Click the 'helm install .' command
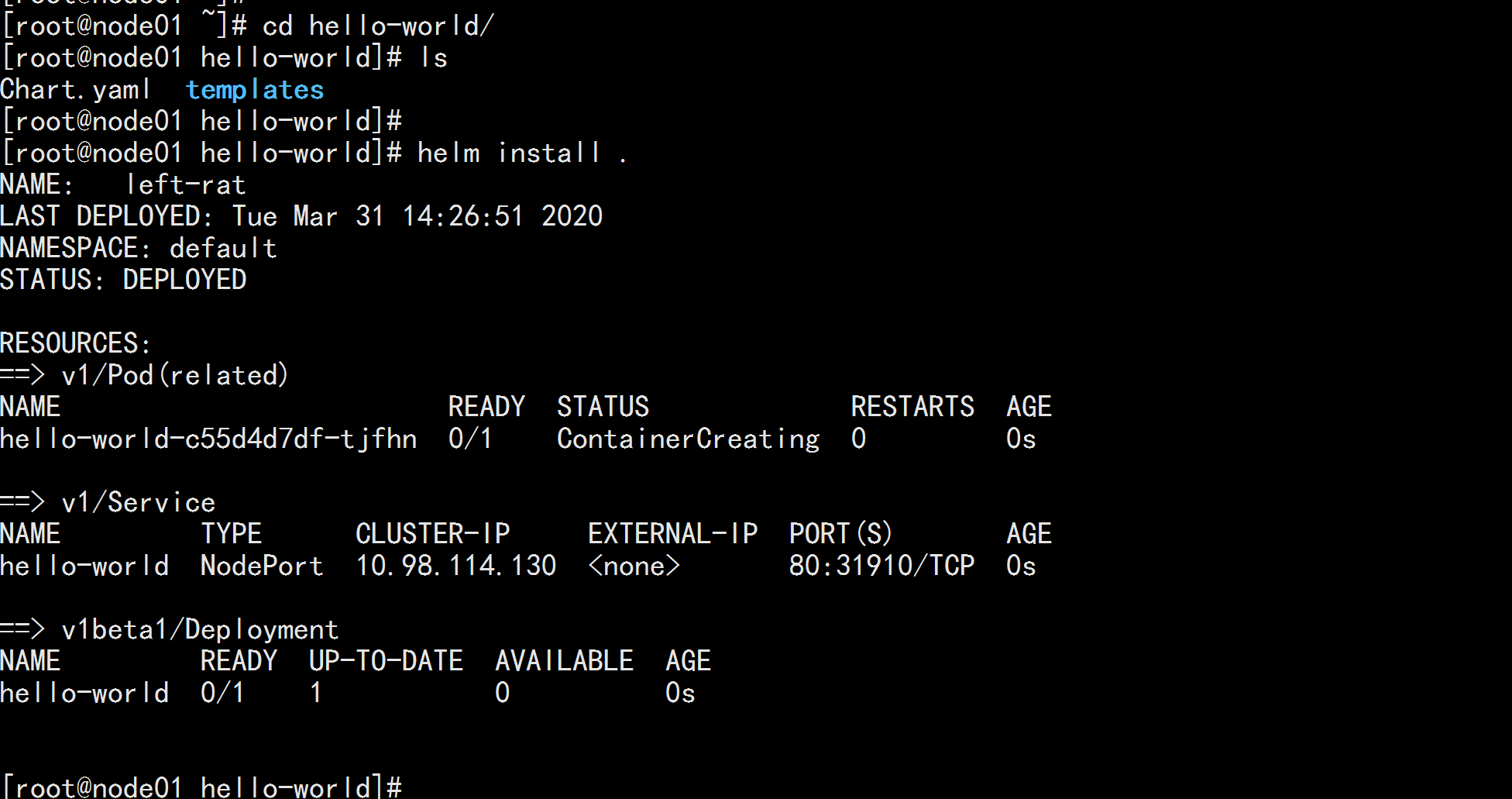The height and width of the screenshot is (799, 1512). 522,153
